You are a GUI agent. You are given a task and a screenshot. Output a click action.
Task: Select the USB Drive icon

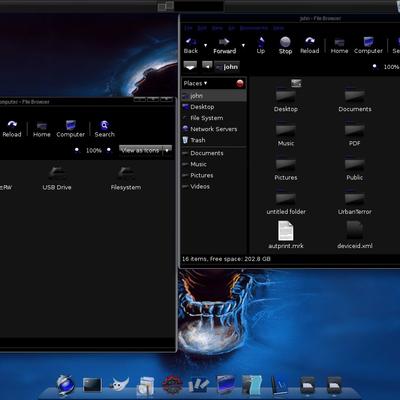[57, 178]
